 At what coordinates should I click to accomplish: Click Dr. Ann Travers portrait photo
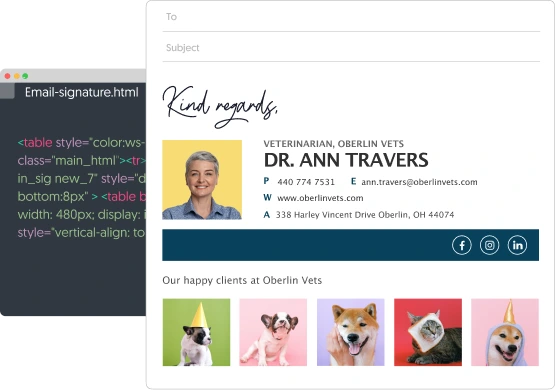coord(202,180)
